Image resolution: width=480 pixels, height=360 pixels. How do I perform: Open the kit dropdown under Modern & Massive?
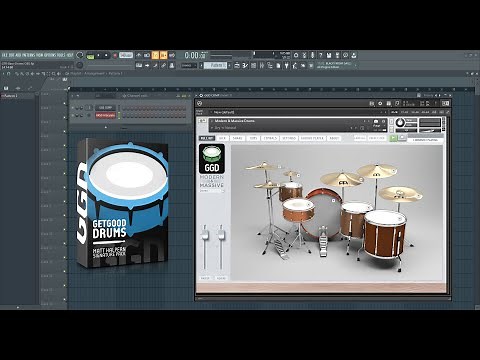tap(212, 191)
